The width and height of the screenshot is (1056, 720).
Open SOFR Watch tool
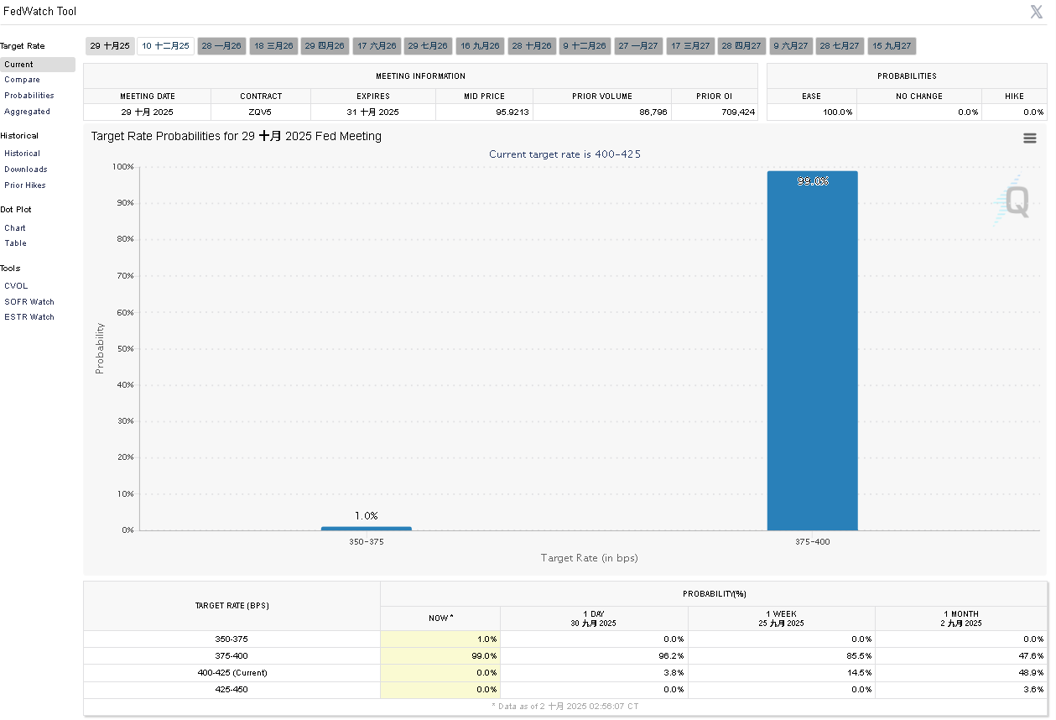[29, 302]
